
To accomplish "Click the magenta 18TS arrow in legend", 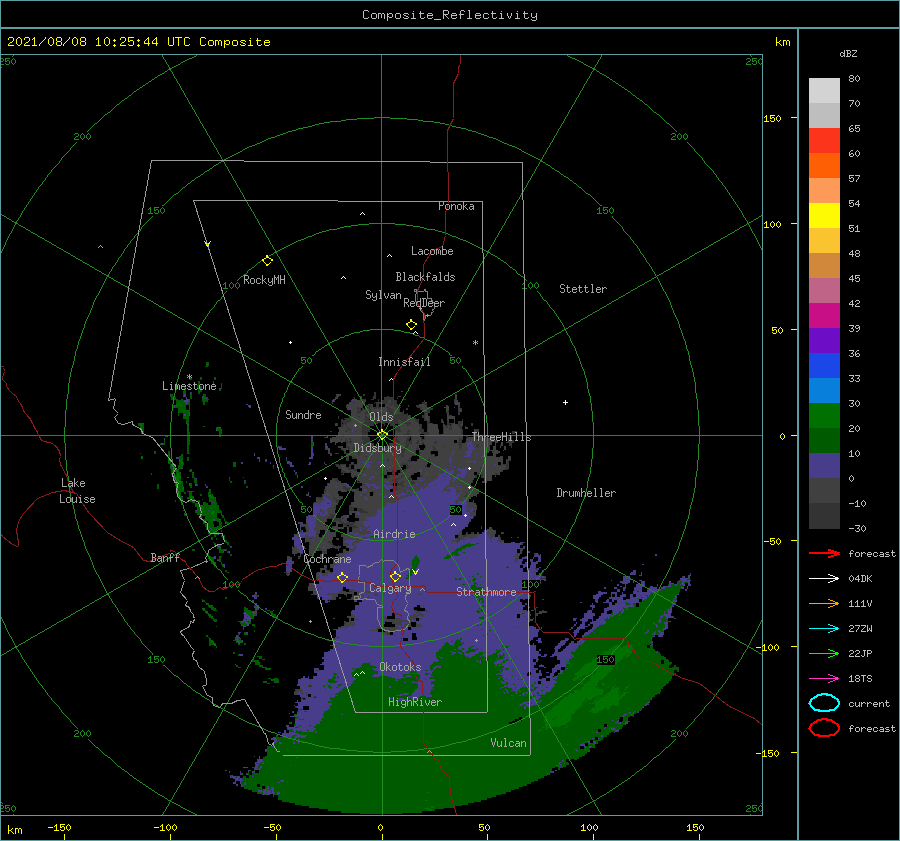I will tap(824, 678).
